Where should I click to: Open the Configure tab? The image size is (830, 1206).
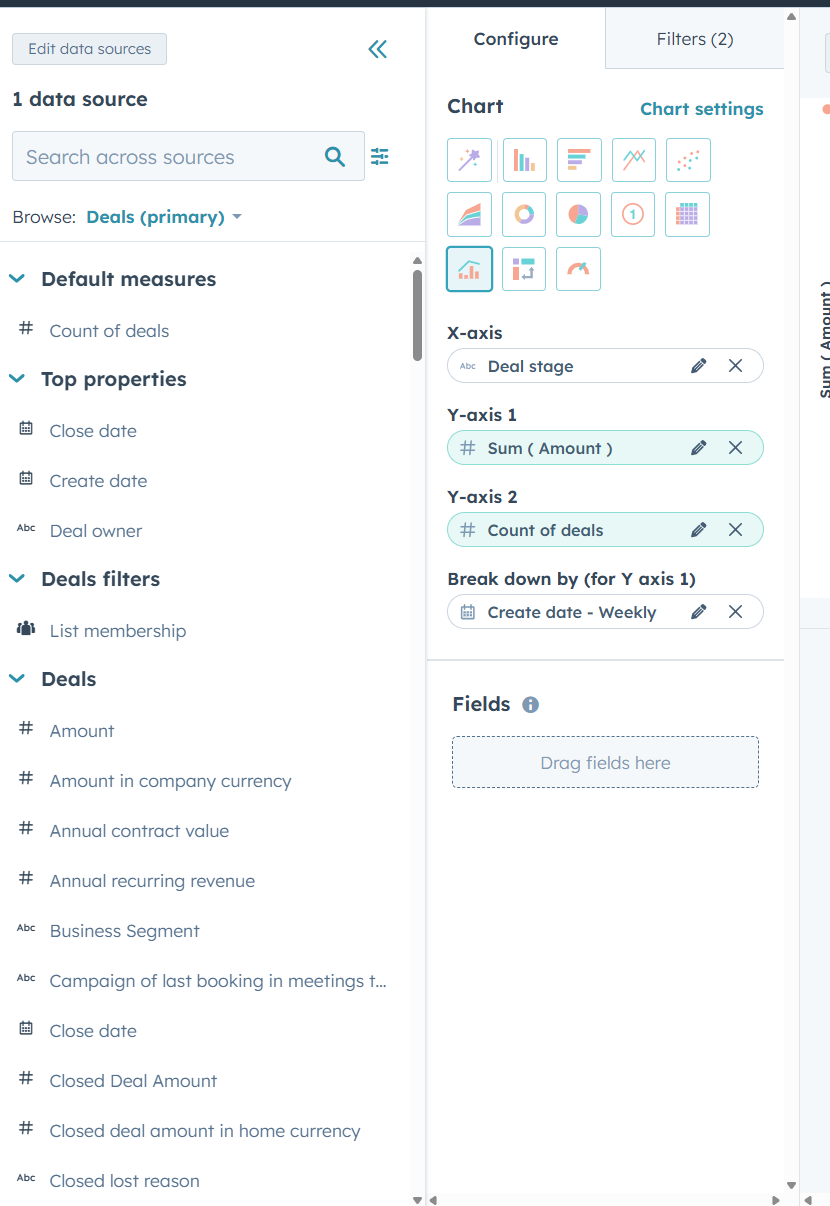point(516,39)
